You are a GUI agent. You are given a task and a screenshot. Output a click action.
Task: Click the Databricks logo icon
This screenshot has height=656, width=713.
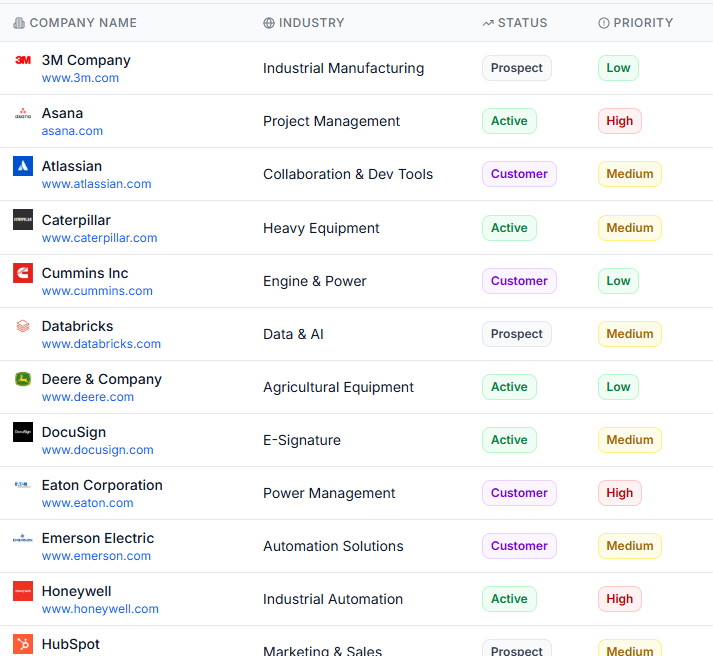23,326
